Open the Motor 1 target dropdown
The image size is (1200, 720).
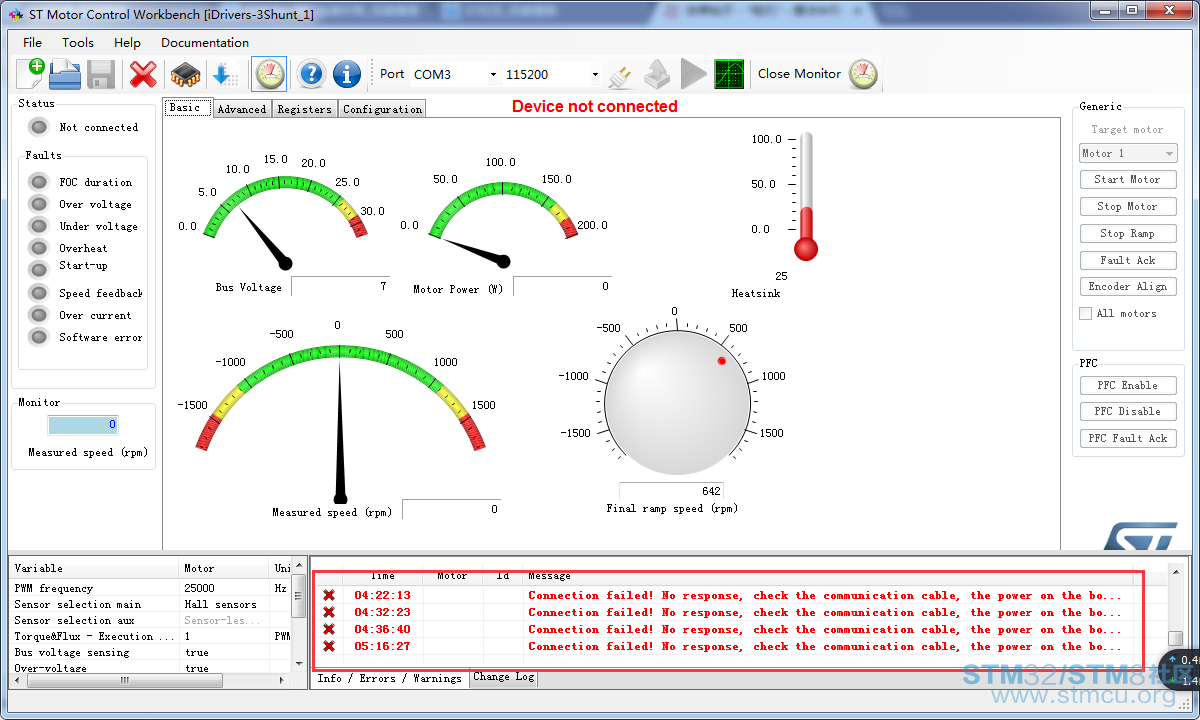1128,153
